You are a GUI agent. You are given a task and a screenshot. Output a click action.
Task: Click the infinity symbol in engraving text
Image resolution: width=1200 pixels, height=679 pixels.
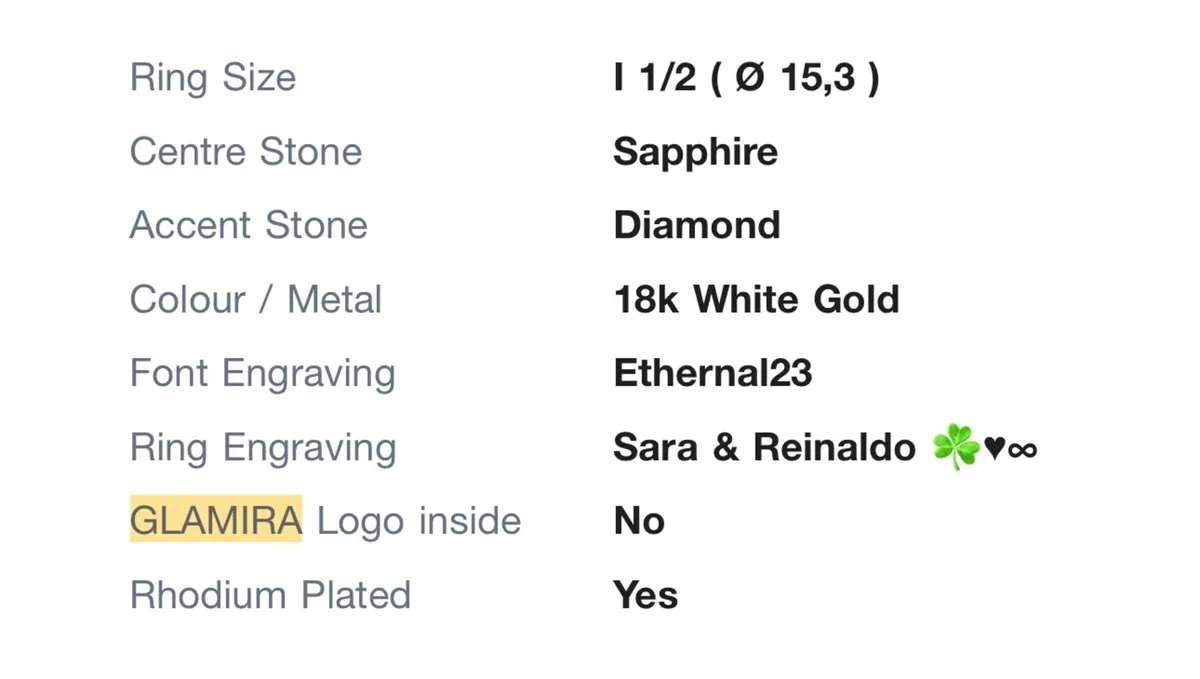[x=1023, y=451]
